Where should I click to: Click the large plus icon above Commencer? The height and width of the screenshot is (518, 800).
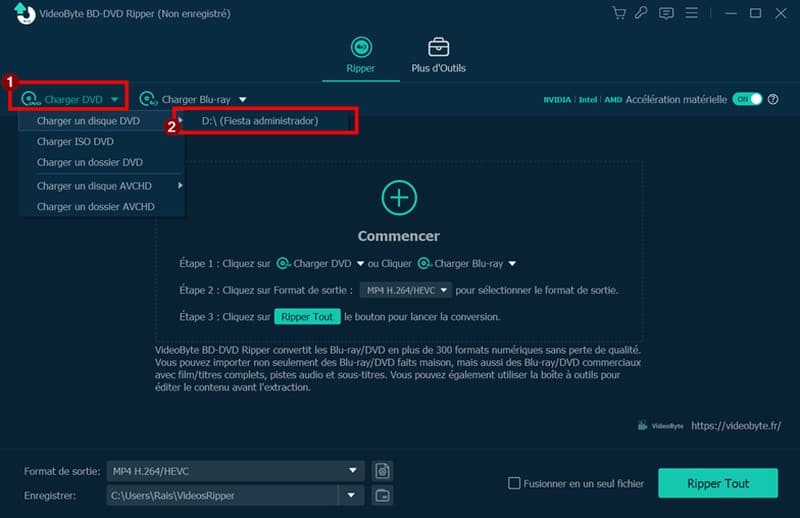click(399, 197)
